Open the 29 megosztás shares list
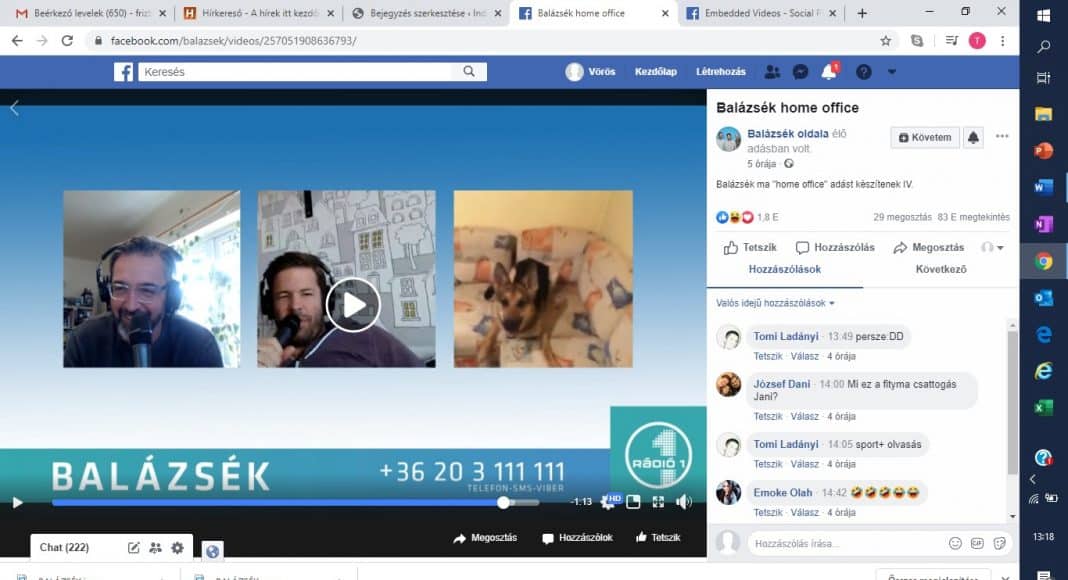 [x=902, y=217]
